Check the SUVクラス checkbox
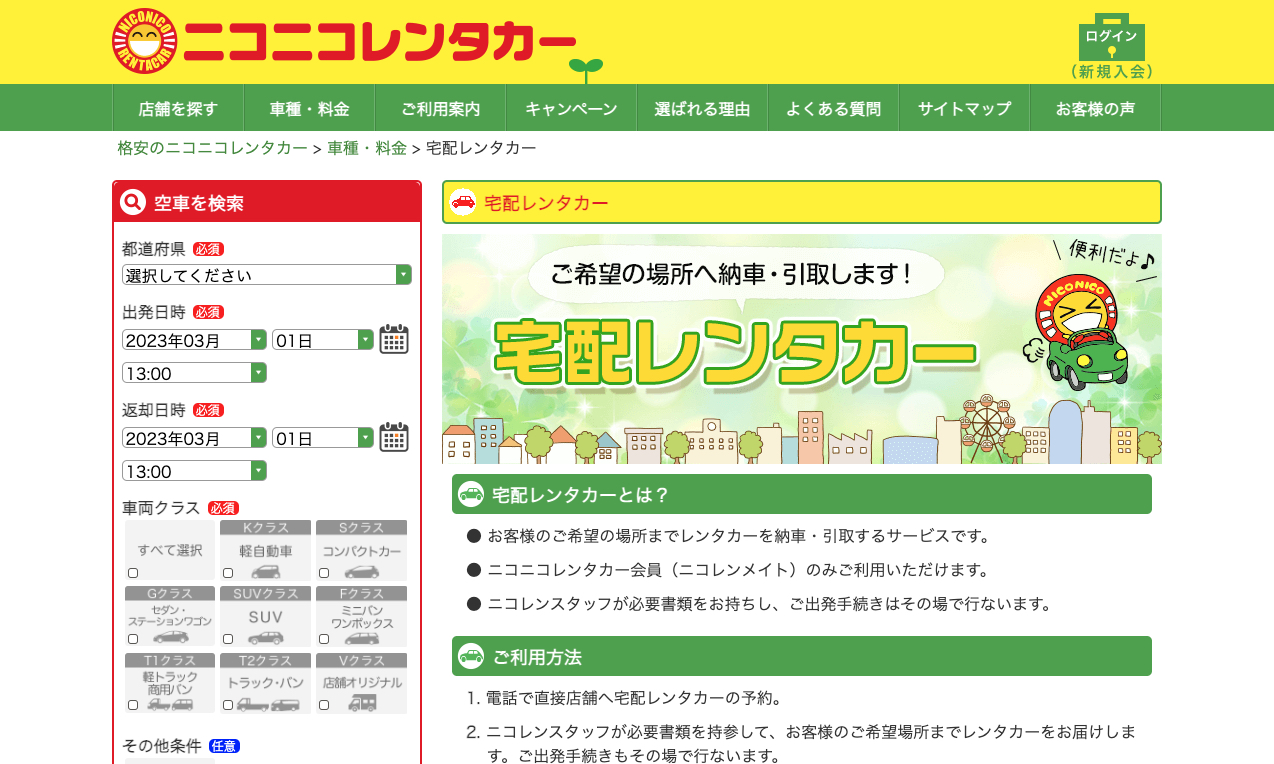The image size is (1274, 764). 228,639
